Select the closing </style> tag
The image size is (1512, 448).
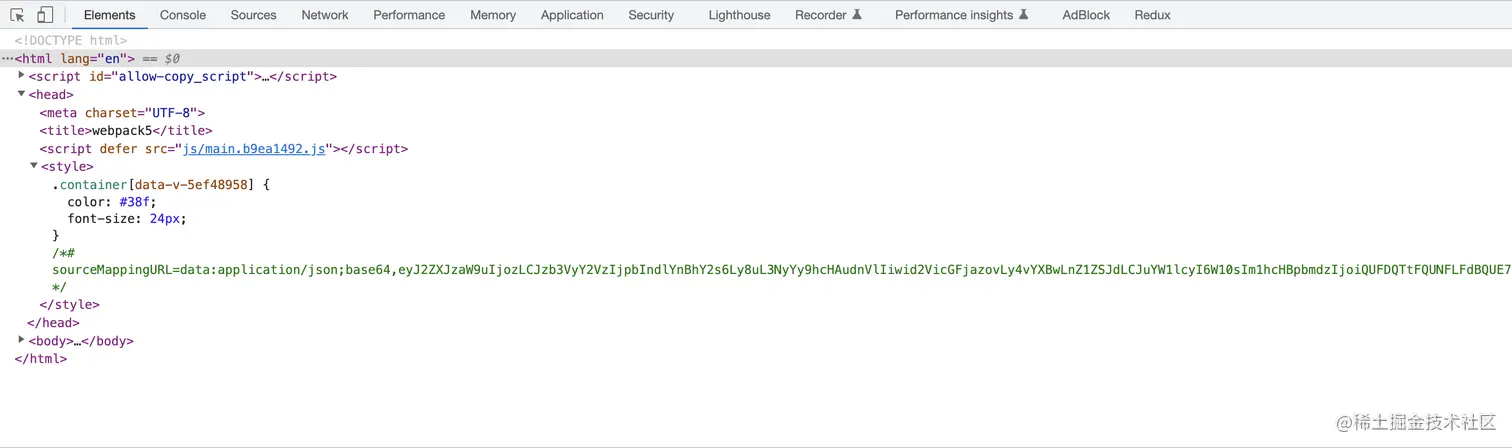click(x=70, y=305)
